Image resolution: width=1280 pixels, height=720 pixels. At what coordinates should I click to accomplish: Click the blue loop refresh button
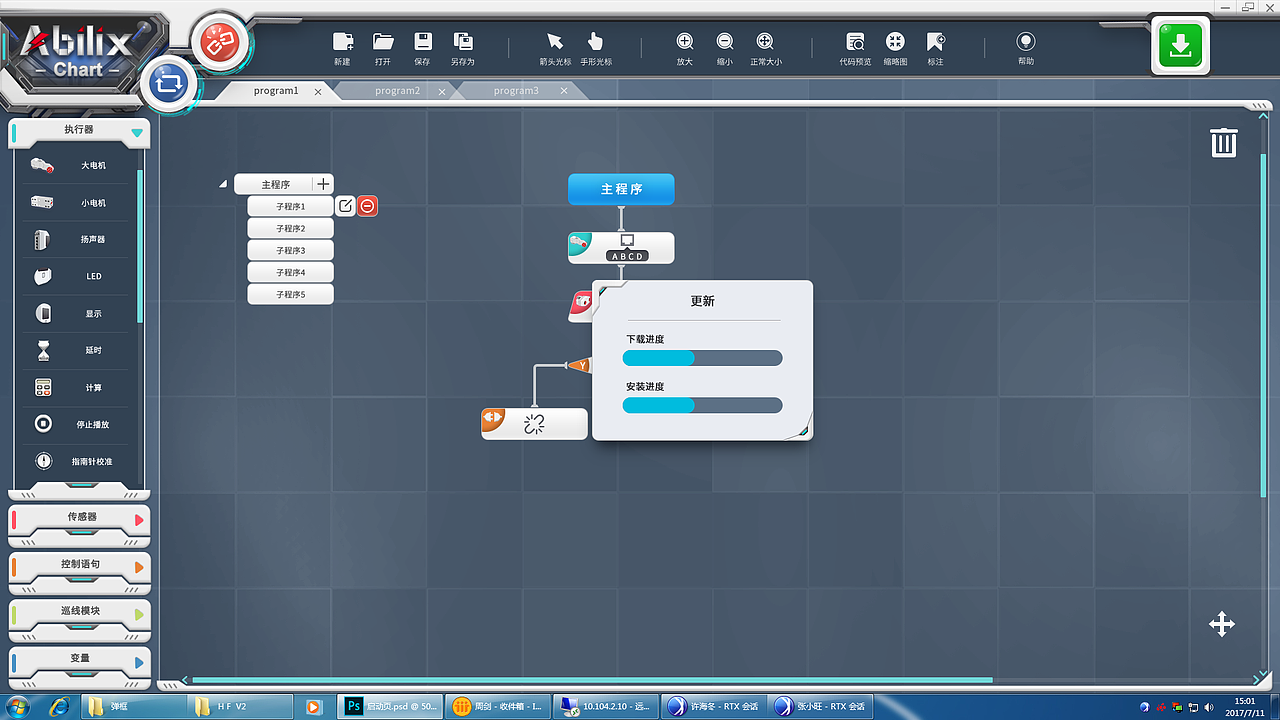coord(171,83)
